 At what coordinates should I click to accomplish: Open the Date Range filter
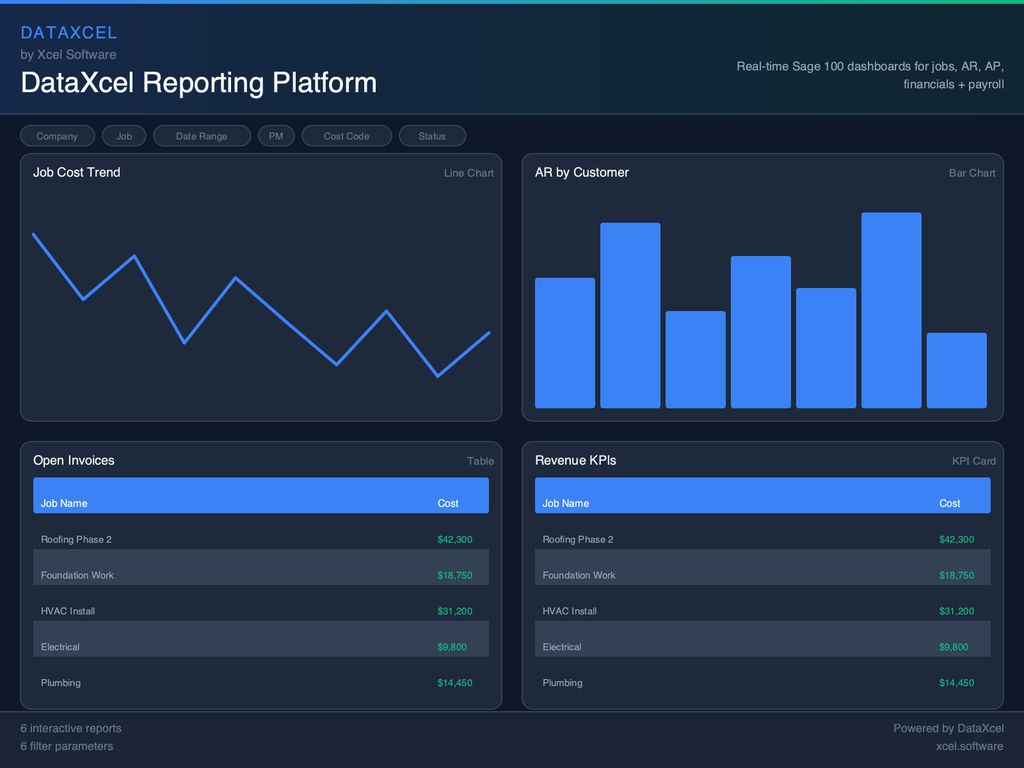(x=202, y=135)
